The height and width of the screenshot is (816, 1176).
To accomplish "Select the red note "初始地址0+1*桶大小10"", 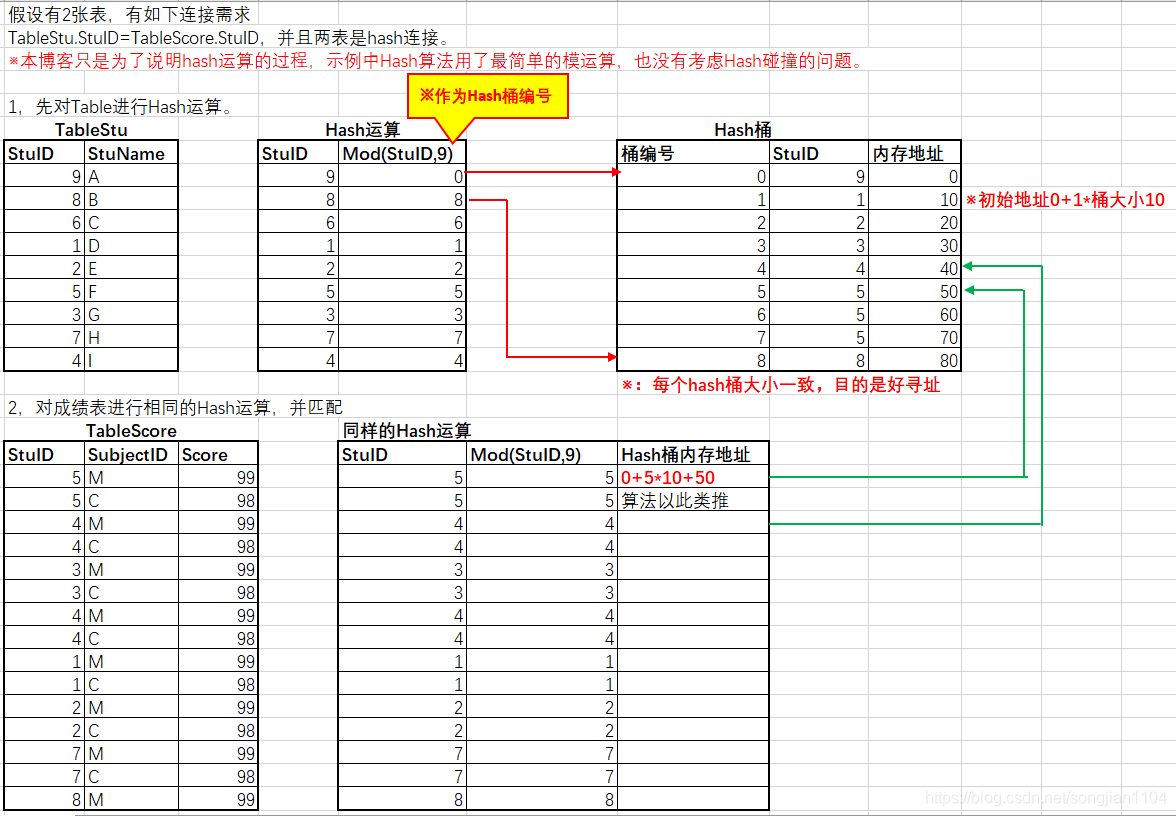I will coord(1063,199).
